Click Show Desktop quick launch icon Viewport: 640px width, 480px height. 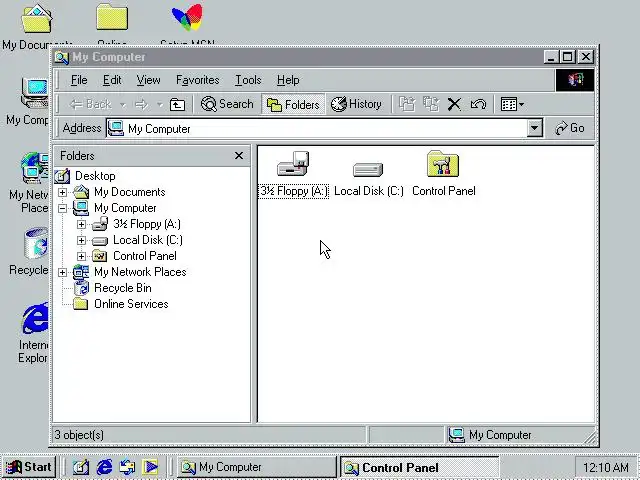81,467
